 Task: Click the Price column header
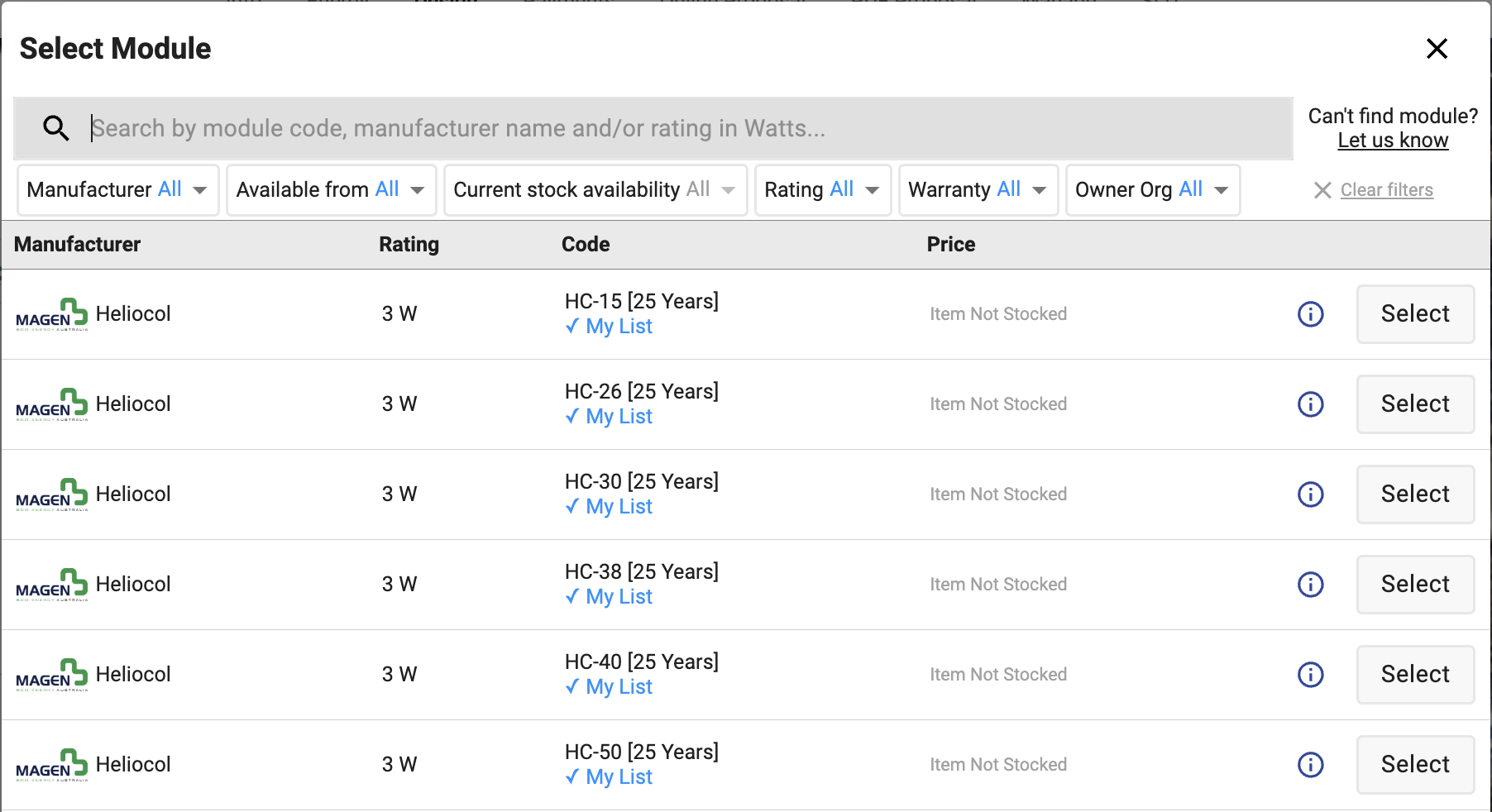pos(951,245)
